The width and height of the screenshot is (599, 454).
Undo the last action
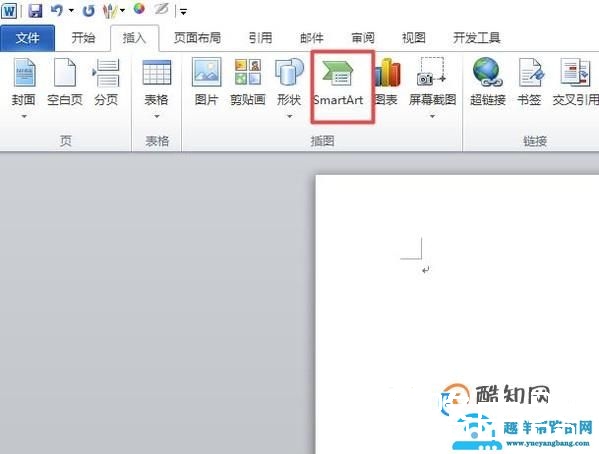(x=57, y=10)
